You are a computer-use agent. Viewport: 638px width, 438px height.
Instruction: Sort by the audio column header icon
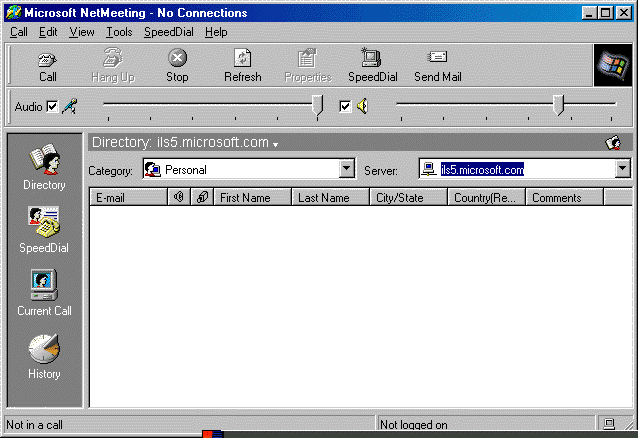(x=179, y=197)
